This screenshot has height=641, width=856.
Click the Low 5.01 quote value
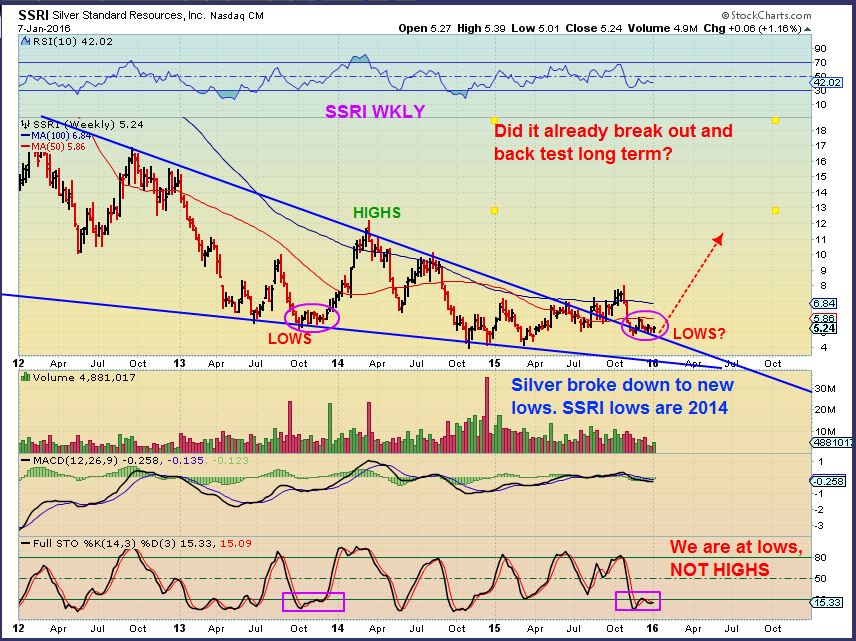tap(535, 28)
